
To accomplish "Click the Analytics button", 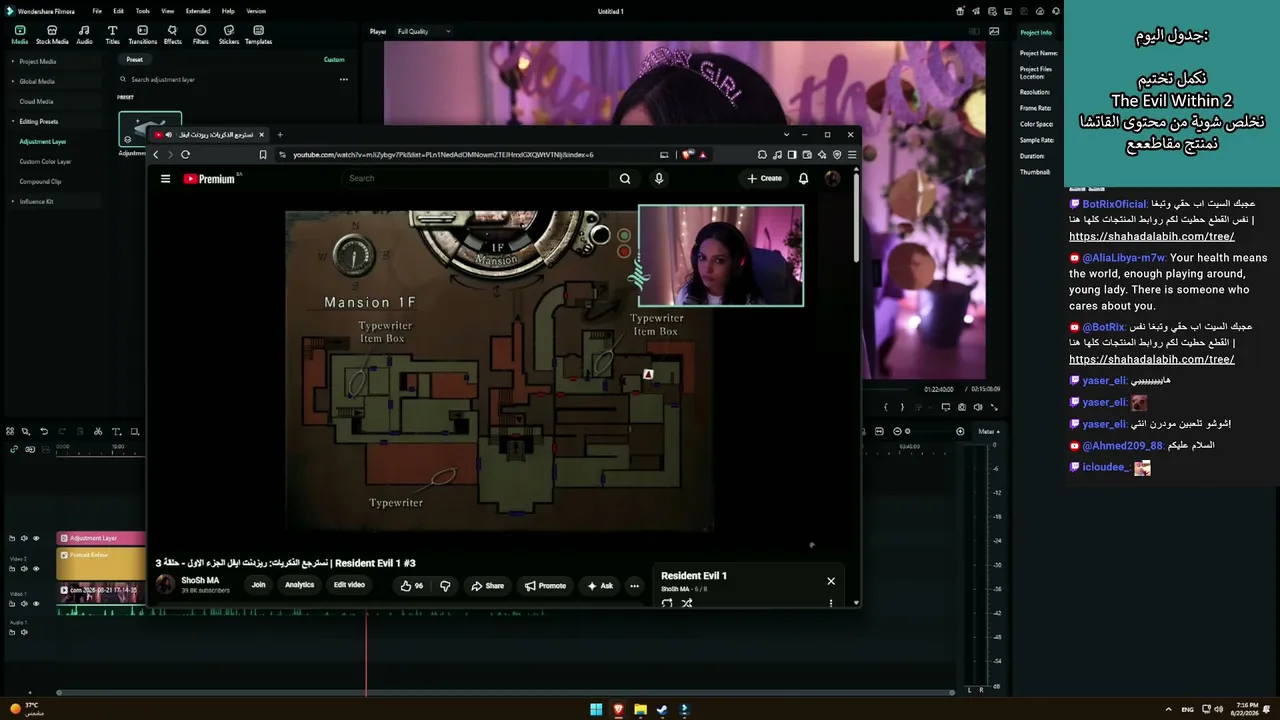I will 299,585.
